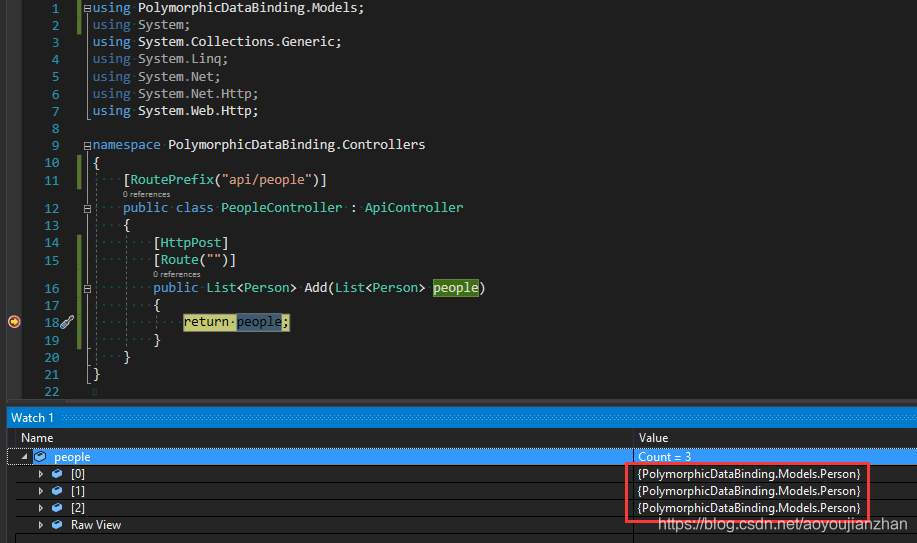Click the object icon beside people in Watch

tap(40, 456)
